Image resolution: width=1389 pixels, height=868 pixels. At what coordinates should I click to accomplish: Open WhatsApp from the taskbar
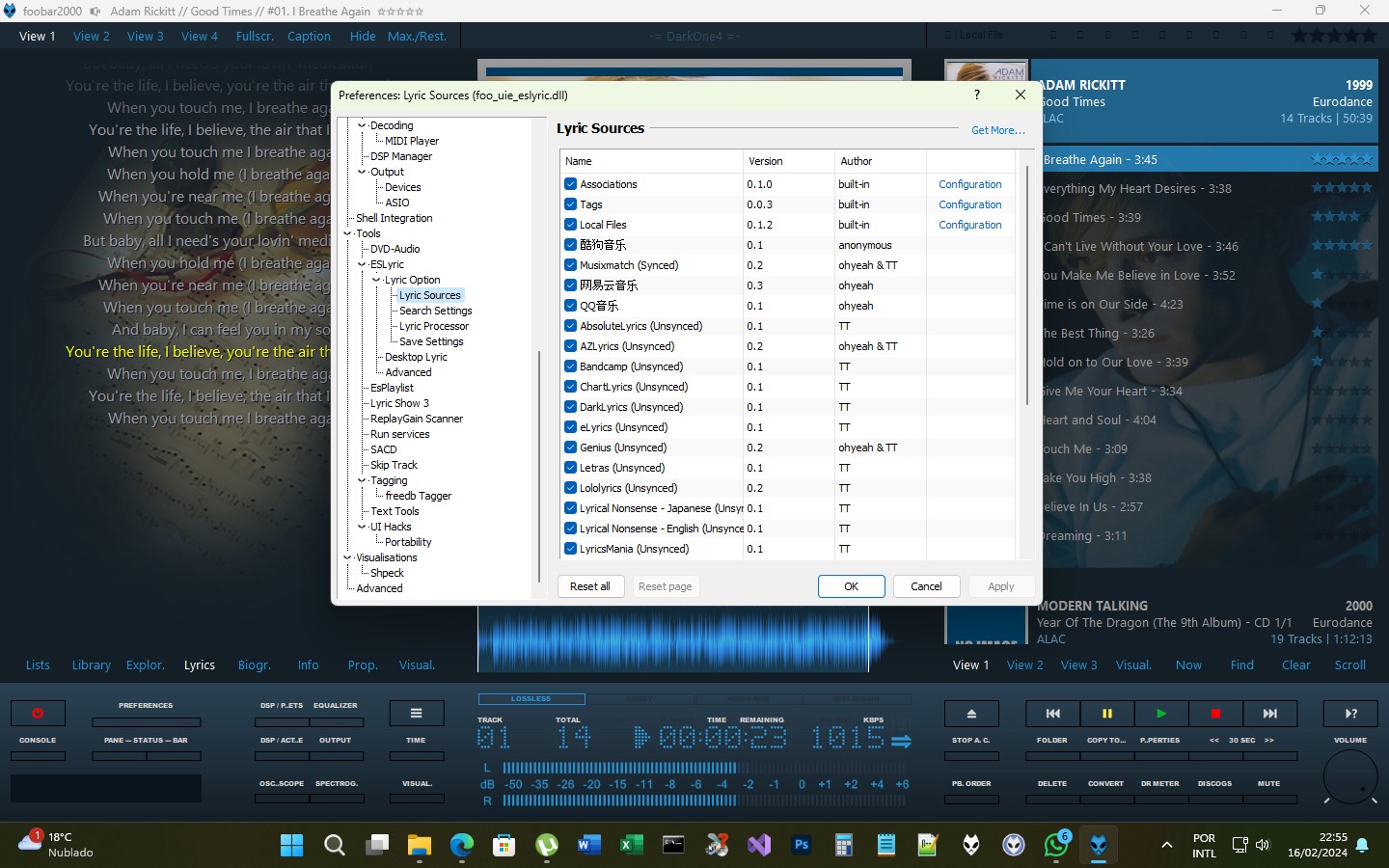[1055, 846]
